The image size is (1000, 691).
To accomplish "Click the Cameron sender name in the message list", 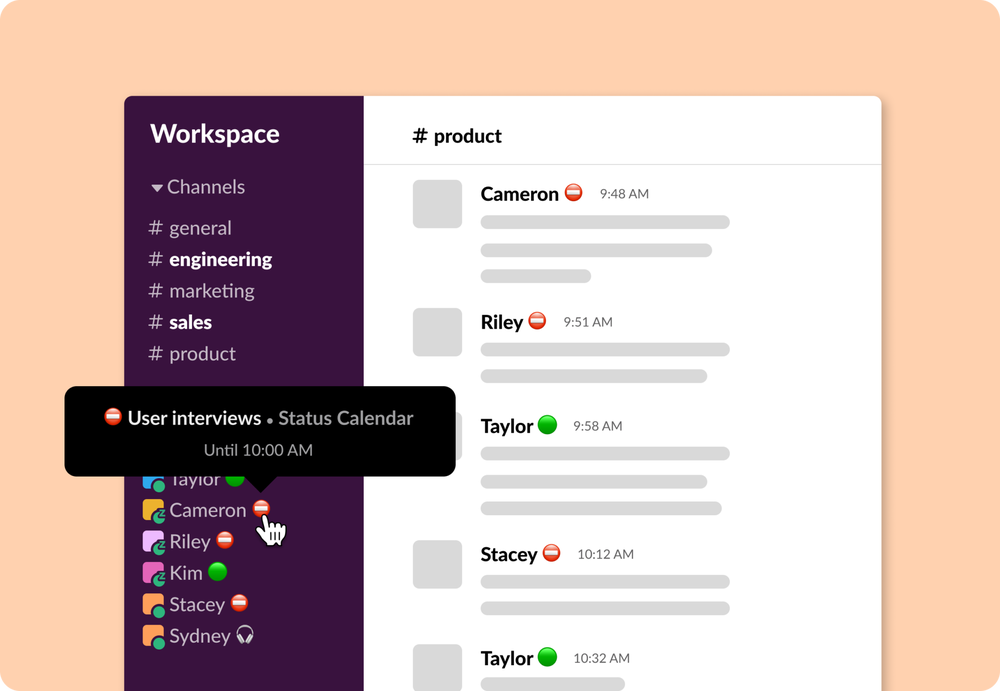I will point(519,194).
